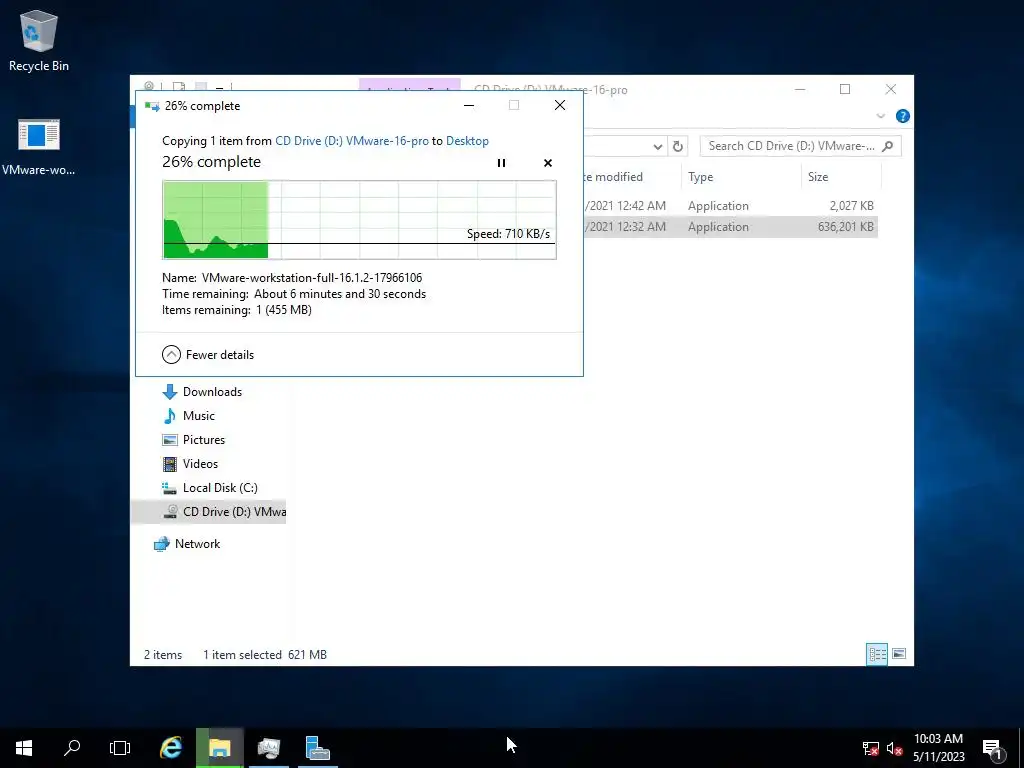Minimize the copy progress dialog

coord(469,105)
